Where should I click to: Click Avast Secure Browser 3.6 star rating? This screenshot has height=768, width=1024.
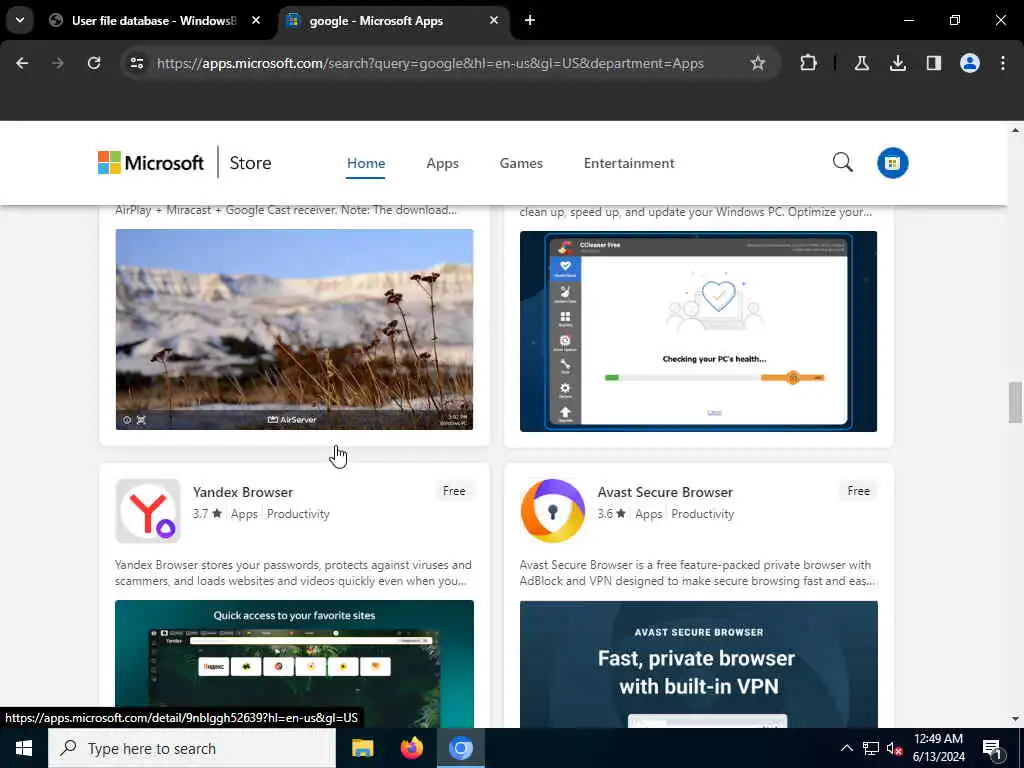612,514
